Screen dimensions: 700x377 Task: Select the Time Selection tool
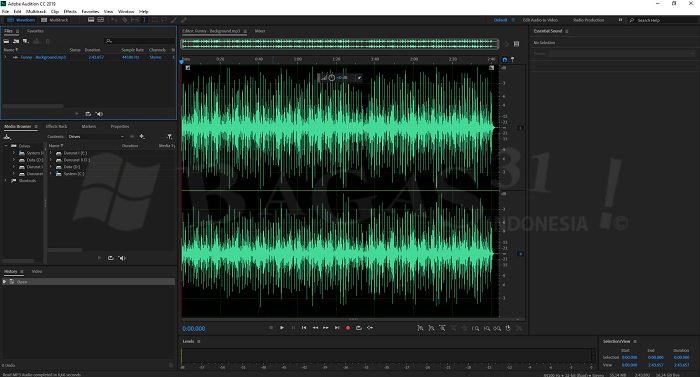point(144,20)
